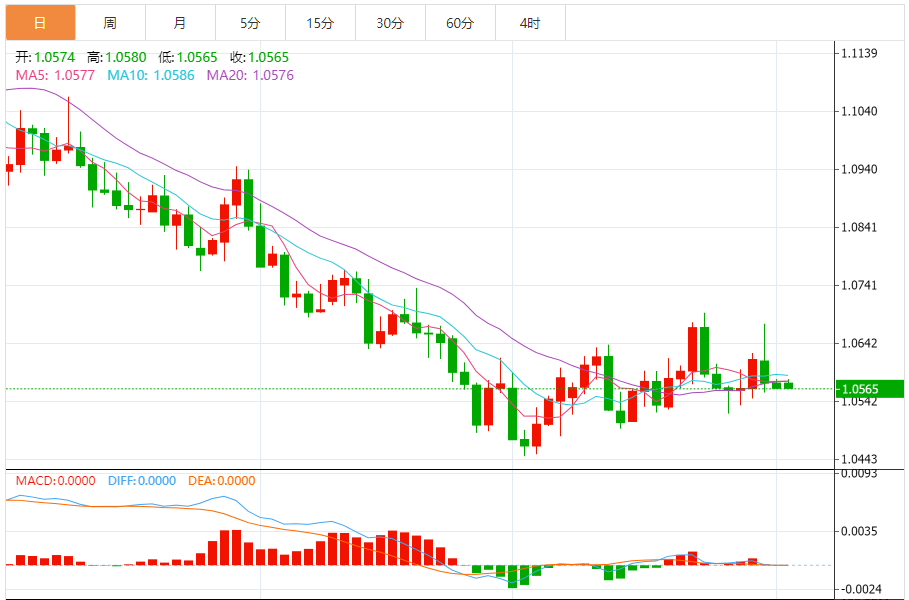Screen dimensions: 909x600
Task: Switch to the 周 weekly tab
Action: tap(110, 23)
